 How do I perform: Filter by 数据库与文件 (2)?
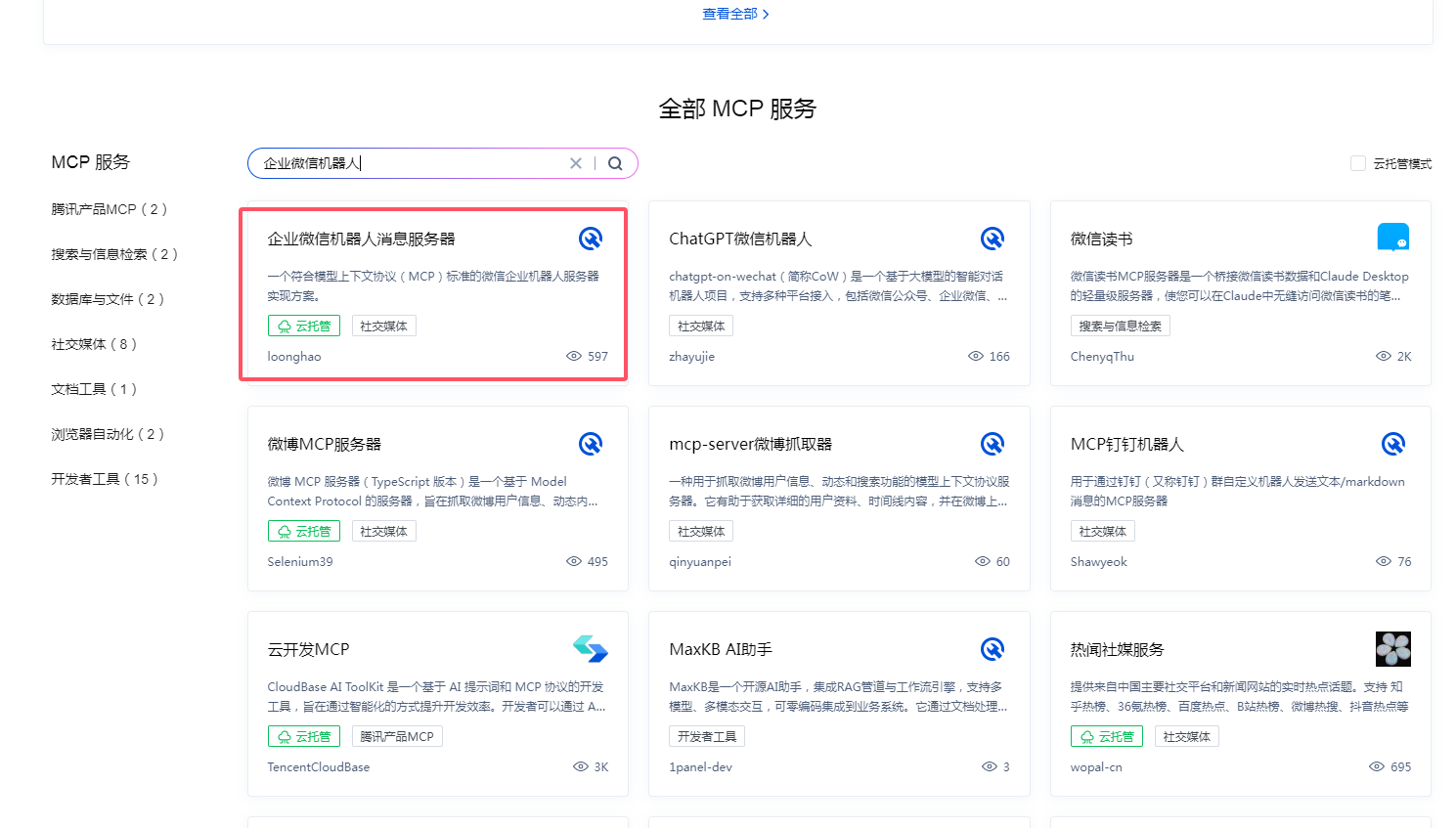pos(108,299)
